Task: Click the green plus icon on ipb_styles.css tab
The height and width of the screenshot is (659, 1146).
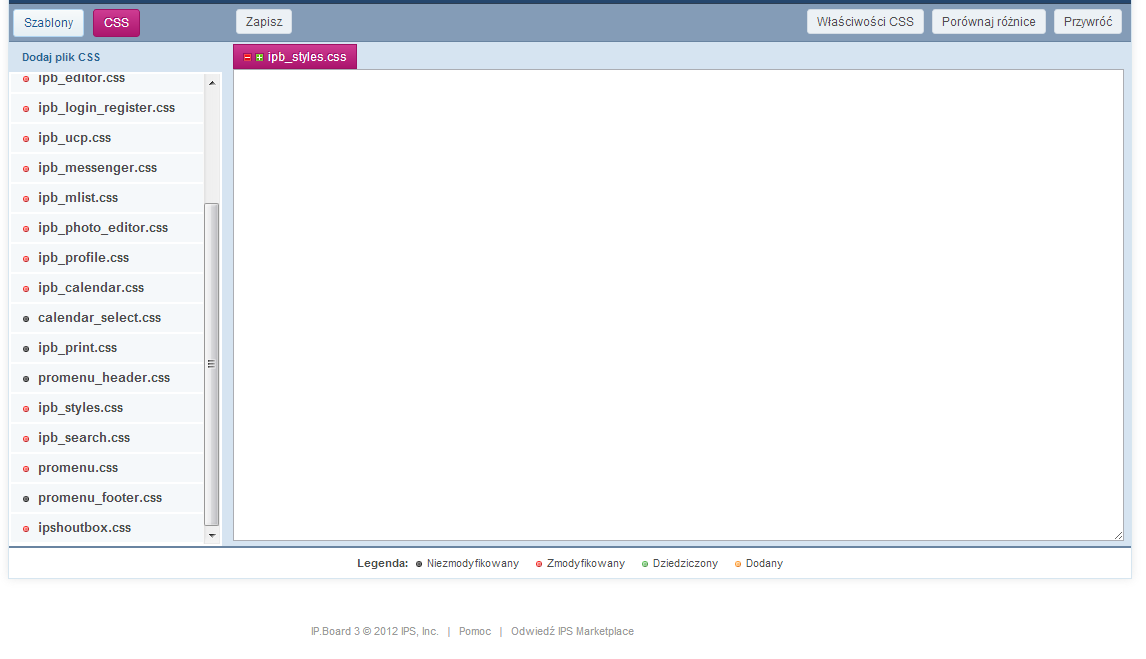Action: pos(259,58)
